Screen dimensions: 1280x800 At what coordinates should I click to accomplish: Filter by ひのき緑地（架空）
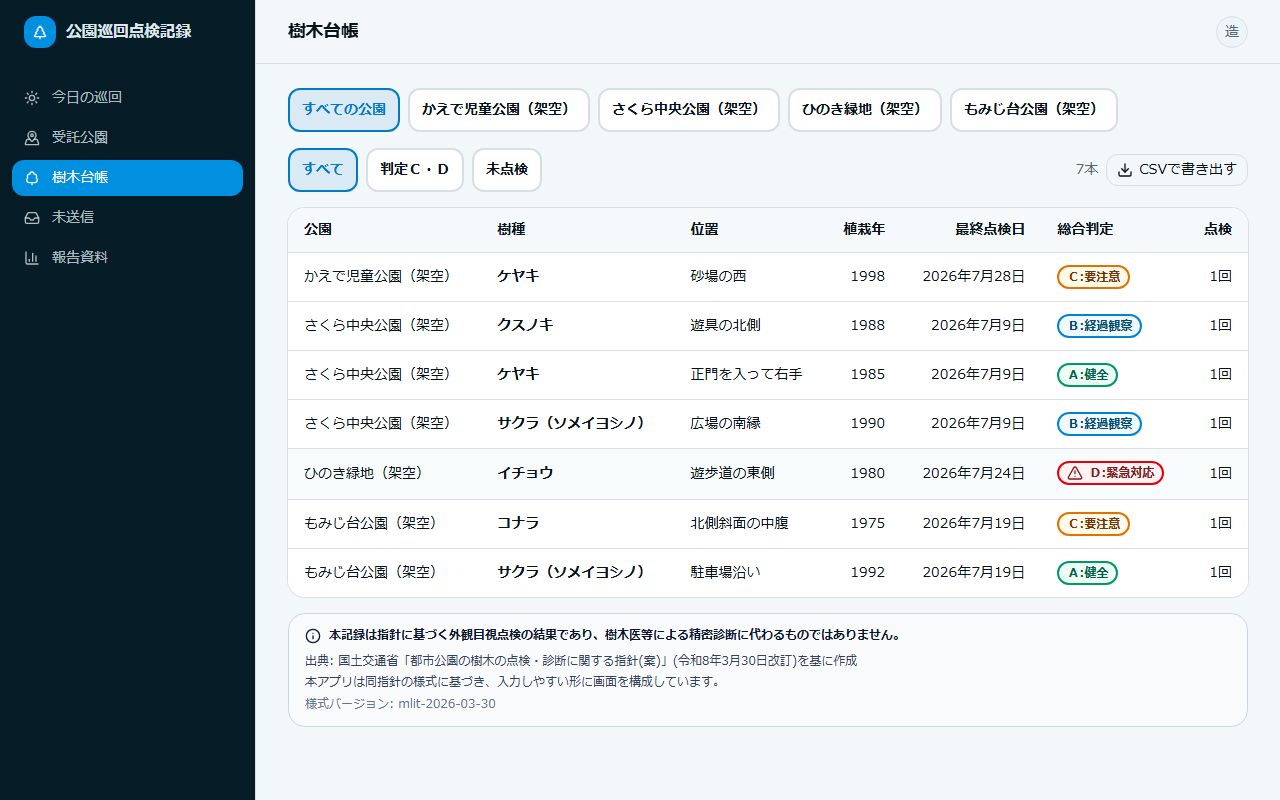click(x=865, y=110)
